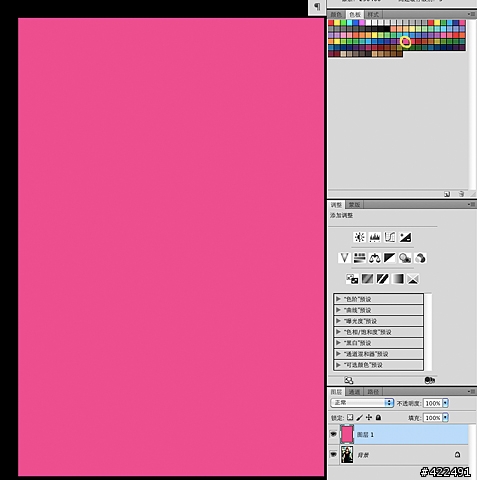
Task: Switch to the 蒙版 masks tab
Action: tap(354, 205)
